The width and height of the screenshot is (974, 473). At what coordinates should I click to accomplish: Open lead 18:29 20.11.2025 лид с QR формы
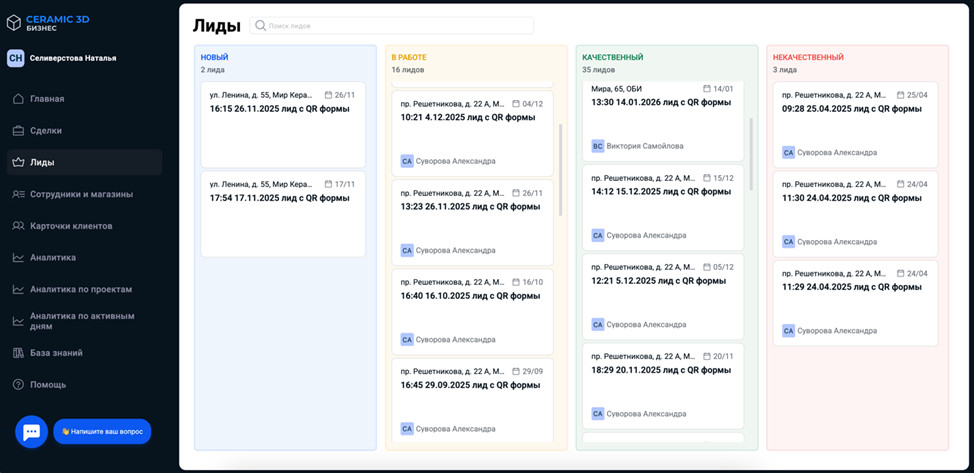tap(663, 386)
